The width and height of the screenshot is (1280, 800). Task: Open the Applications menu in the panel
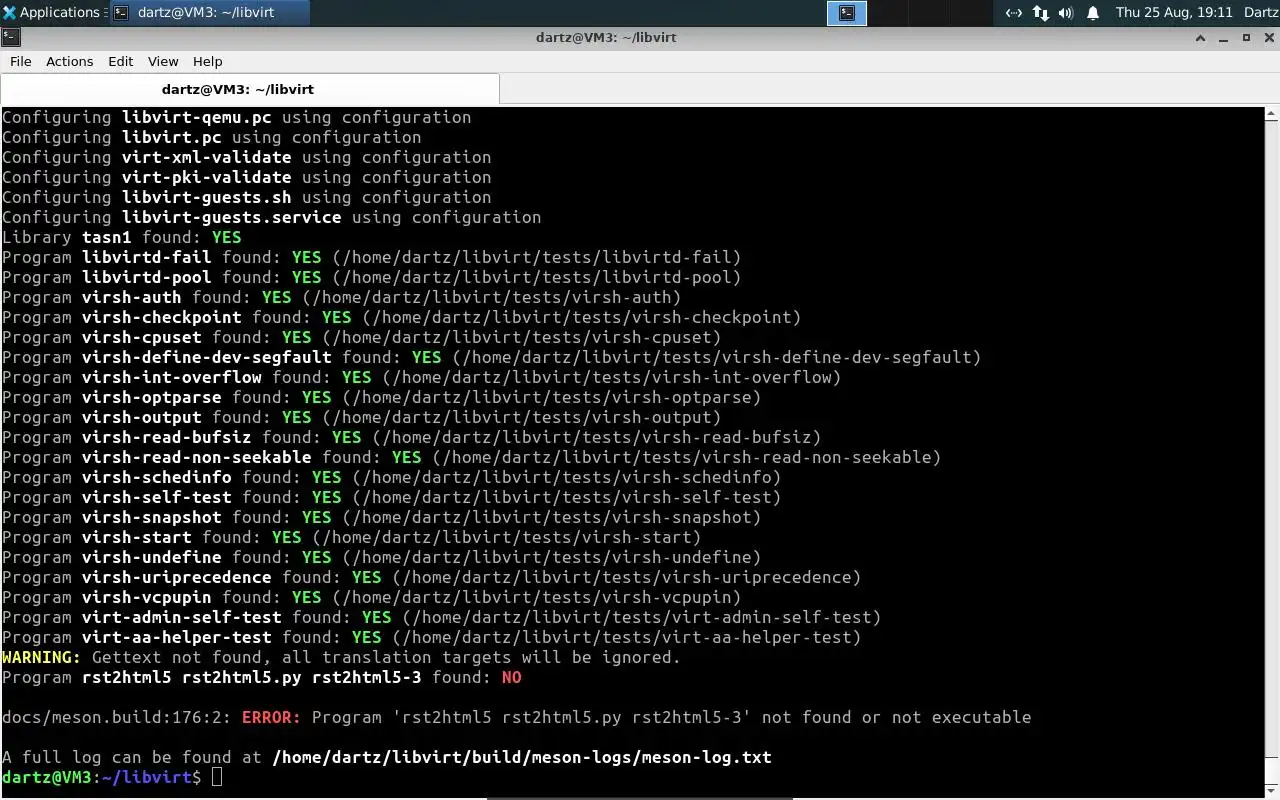click(52, 13)
